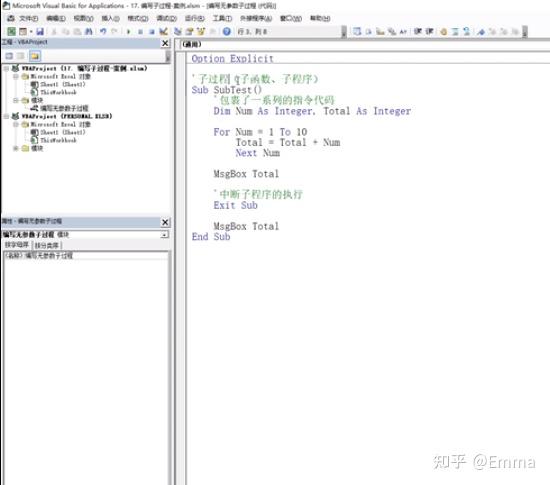Open the 帮助 (Help) menu

pos(320,18)
